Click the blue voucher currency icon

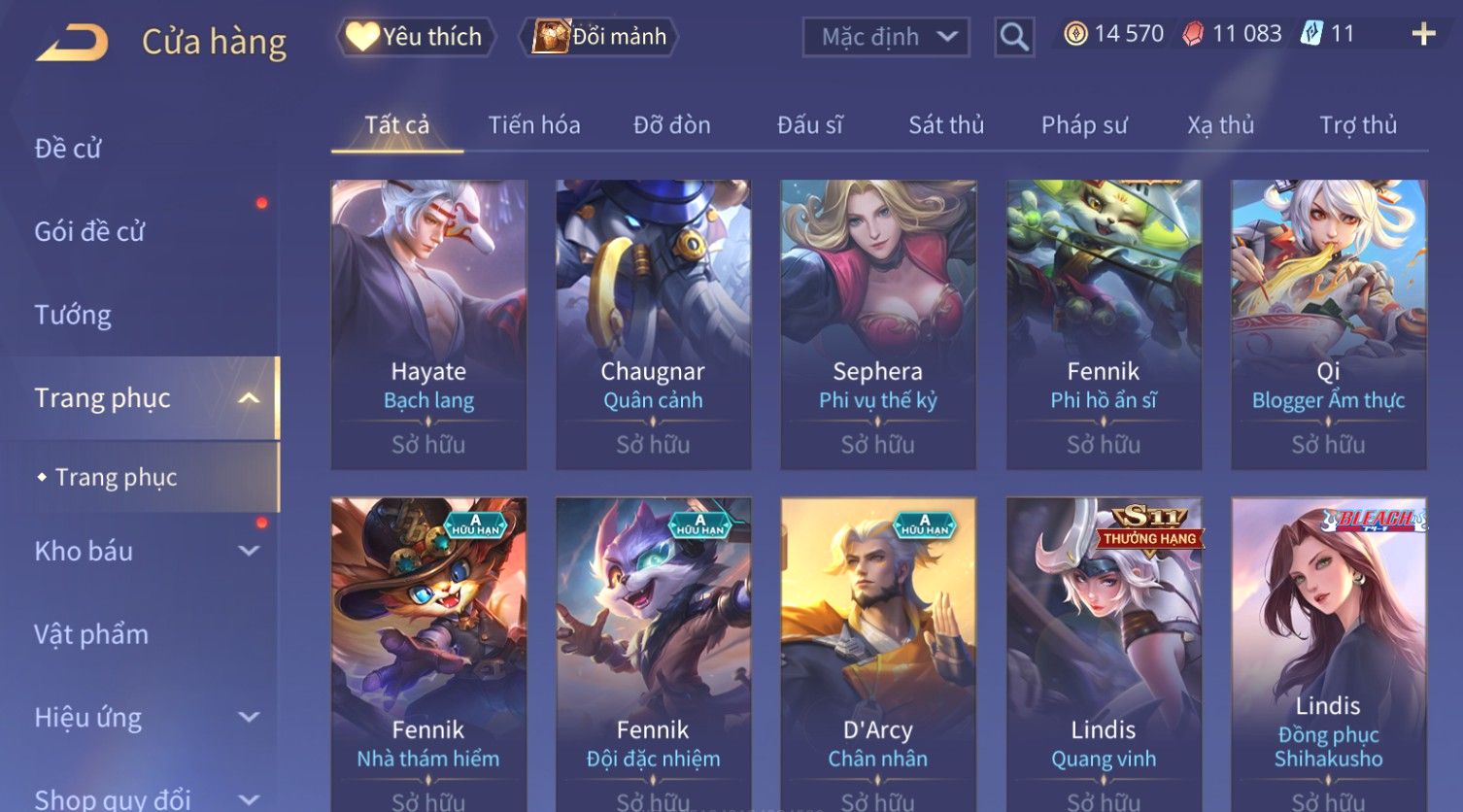(x=1311, y=34)
